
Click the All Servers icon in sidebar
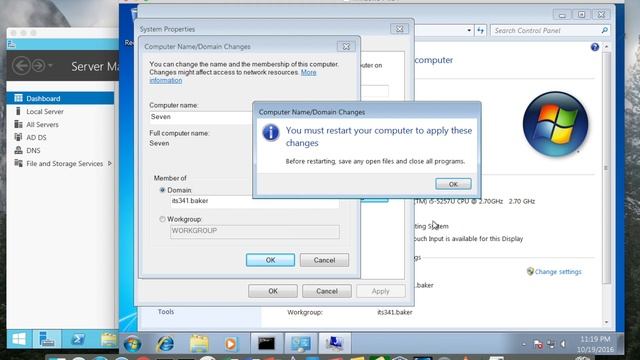[18, 124]
